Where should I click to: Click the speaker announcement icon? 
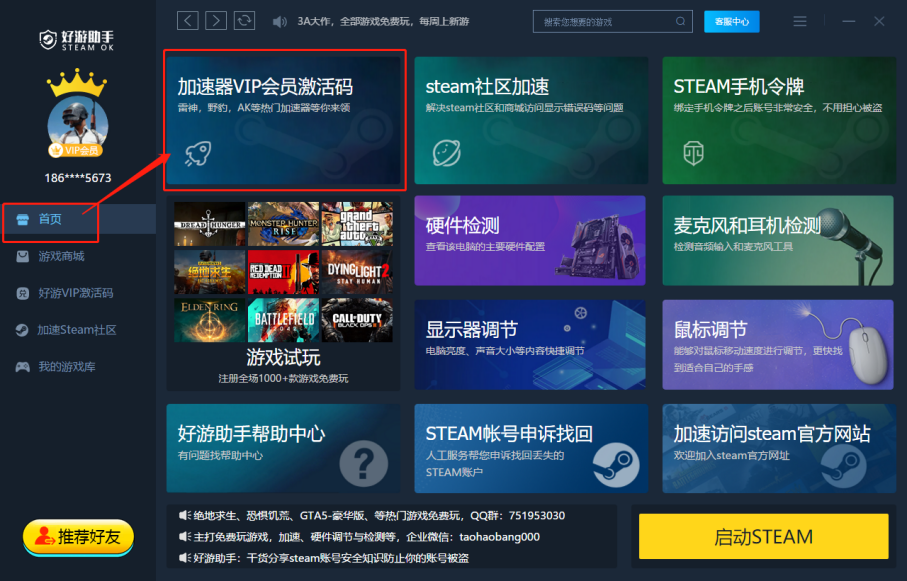(279, 22)
